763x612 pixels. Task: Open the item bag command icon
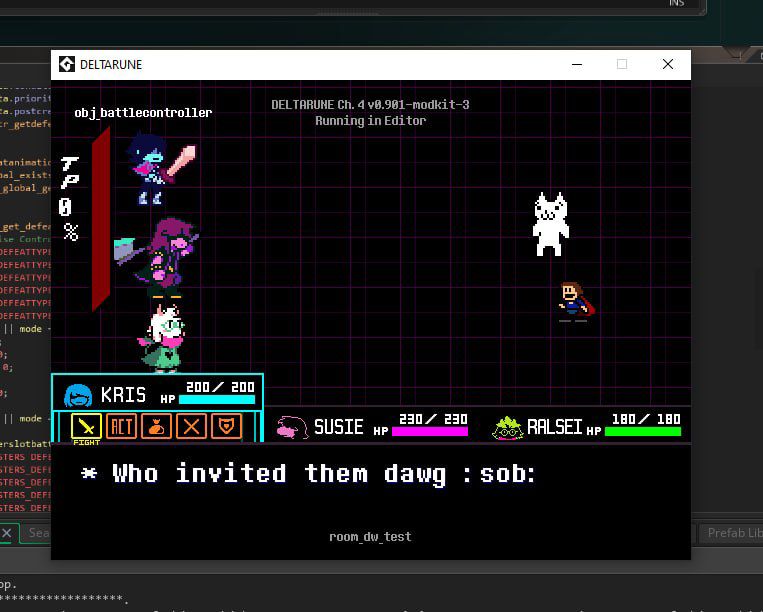(x=156, y=426)
